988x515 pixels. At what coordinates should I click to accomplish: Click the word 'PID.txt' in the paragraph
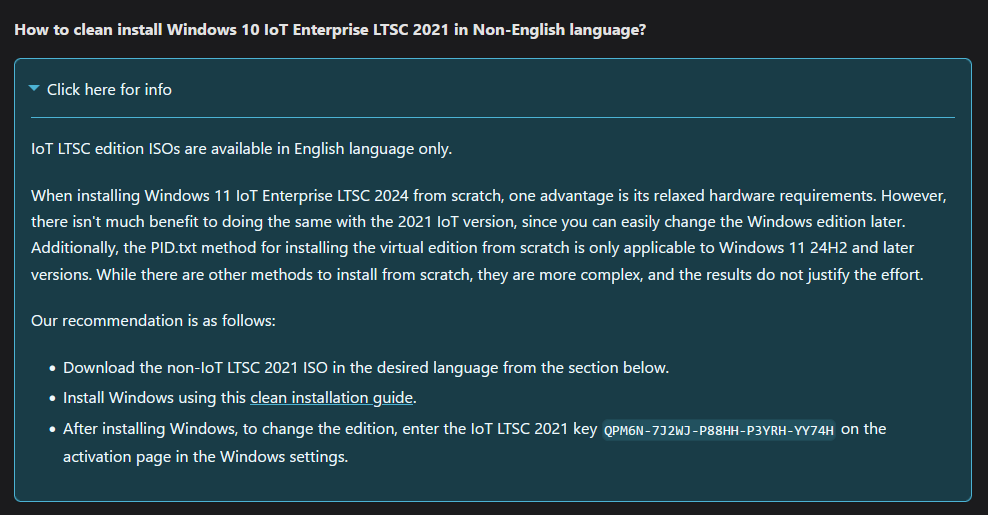[x=173, y=248]
